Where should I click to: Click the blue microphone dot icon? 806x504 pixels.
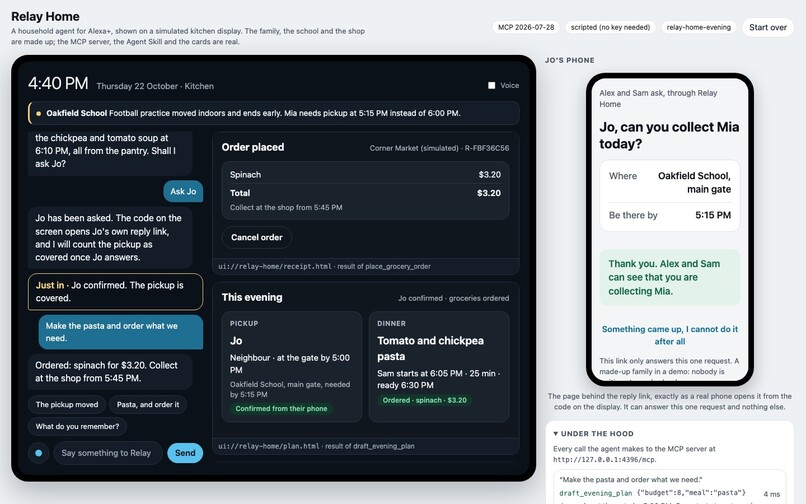coord(39,453)
